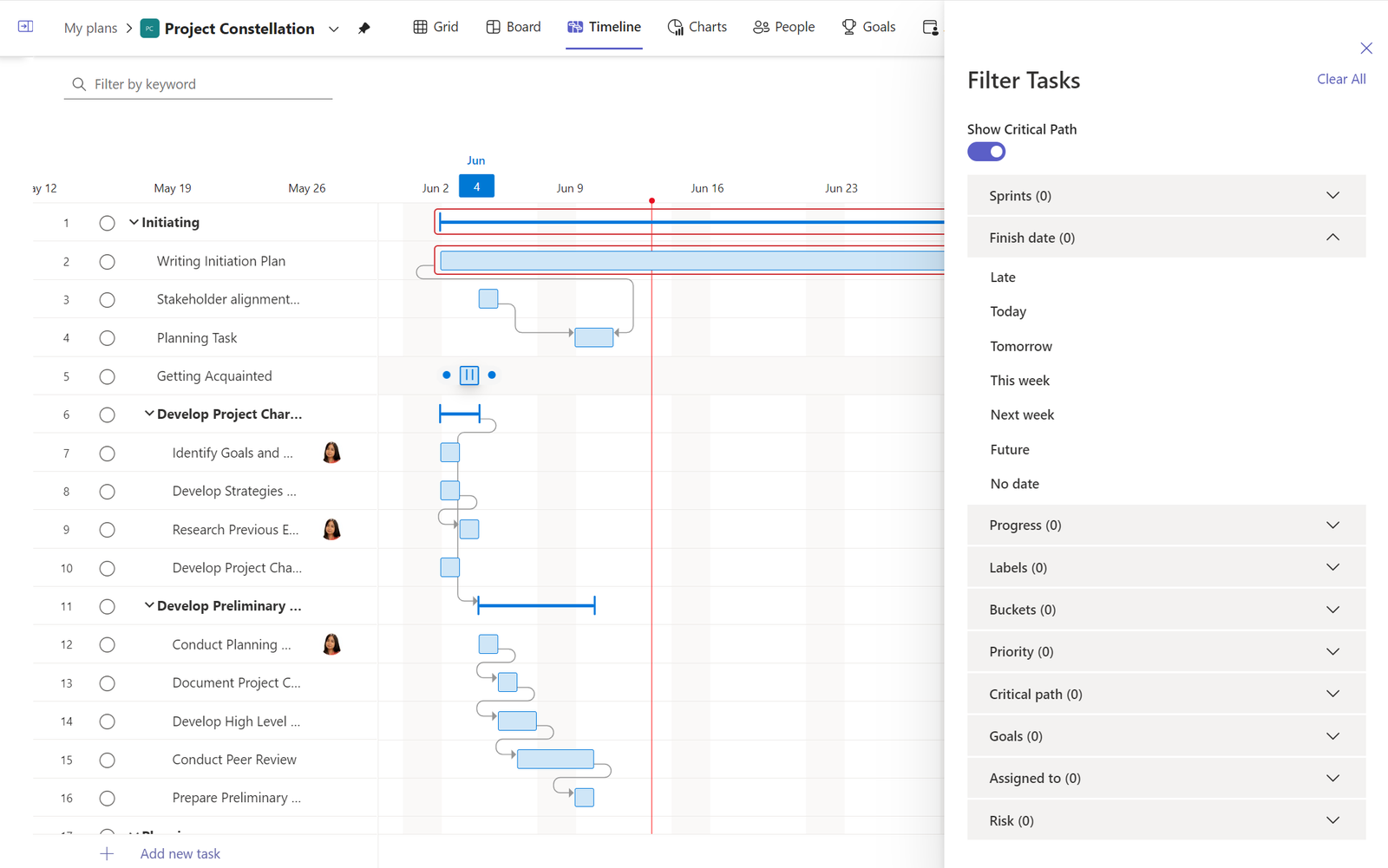Click the Filter by keyword field
Viewport: 1388px width, 868px height.
click(198, 84)
